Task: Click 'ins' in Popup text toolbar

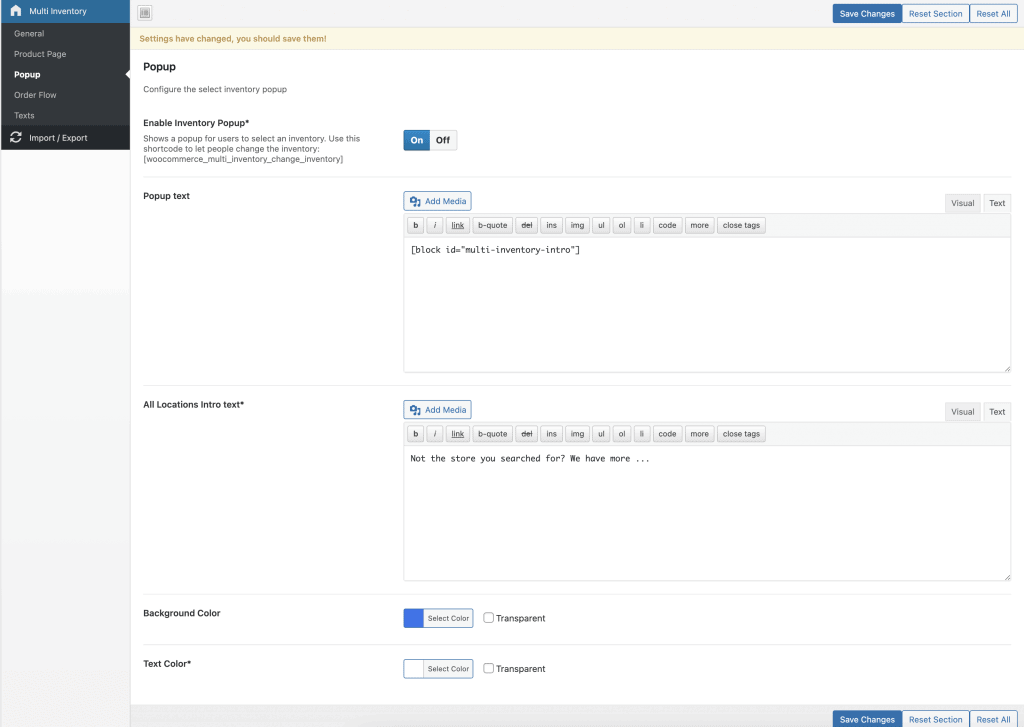Action: pos(551,225)
